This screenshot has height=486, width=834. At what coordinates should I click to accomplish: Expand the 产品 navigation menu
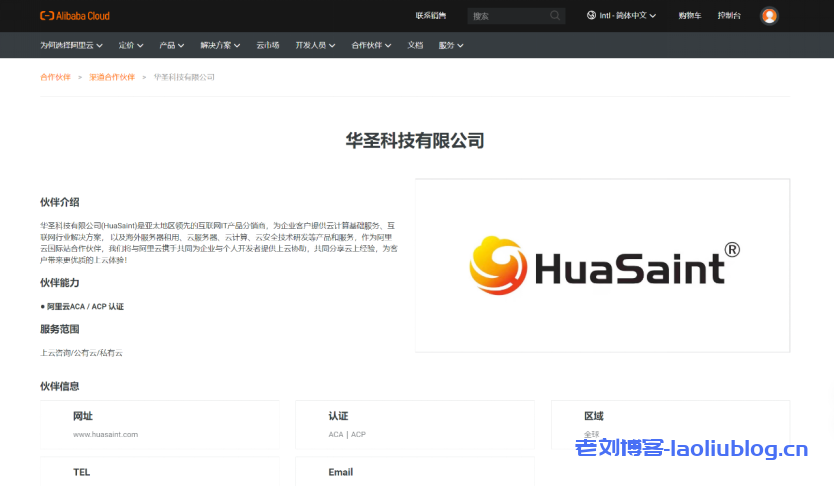[172, 45]
